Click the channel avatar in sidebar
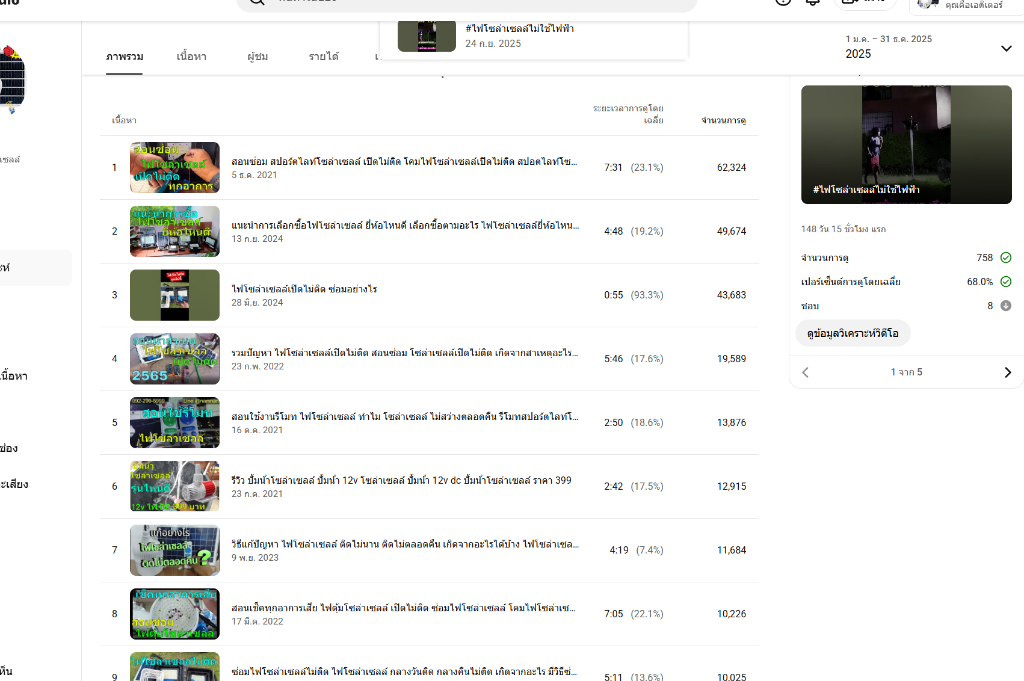The height and width of the screenshot is (681, 1024). (12, 76)
